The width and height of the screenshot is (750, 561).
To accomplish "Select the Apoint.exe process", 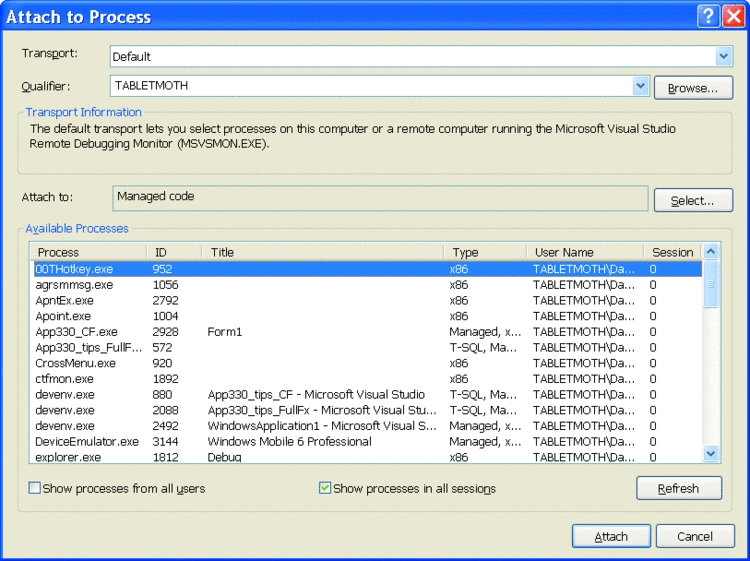I will [367, 316].
